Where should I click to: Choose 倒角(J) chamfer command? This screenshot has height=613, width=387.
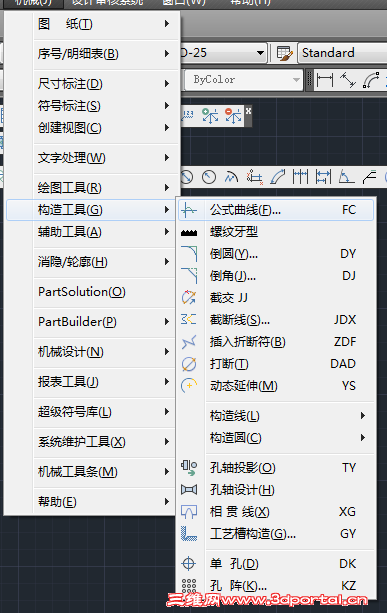pos(276,276)
